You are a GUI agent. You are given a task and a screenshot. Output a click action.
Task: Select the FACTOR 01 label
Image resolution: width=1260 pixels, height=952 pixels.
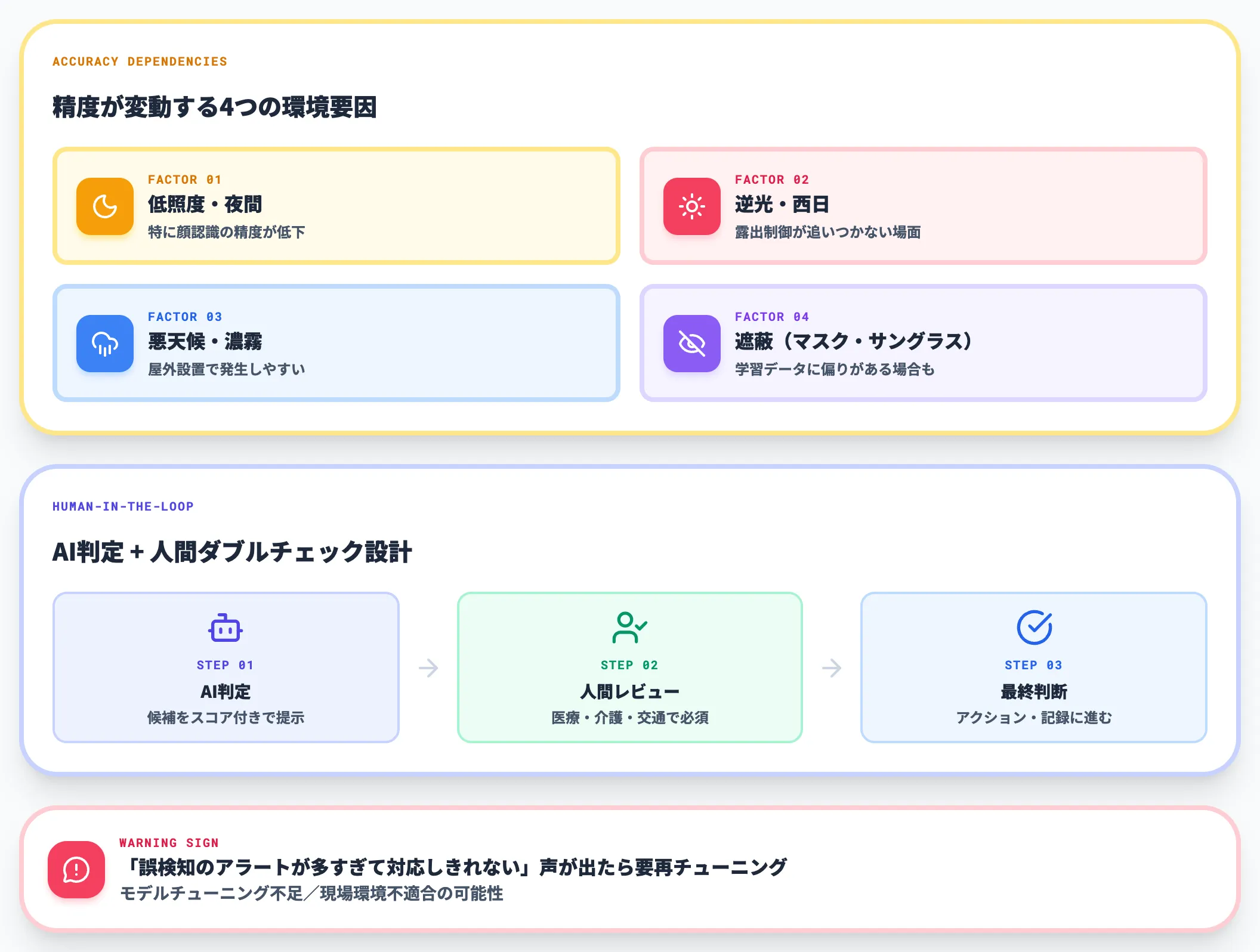[185, 180]
